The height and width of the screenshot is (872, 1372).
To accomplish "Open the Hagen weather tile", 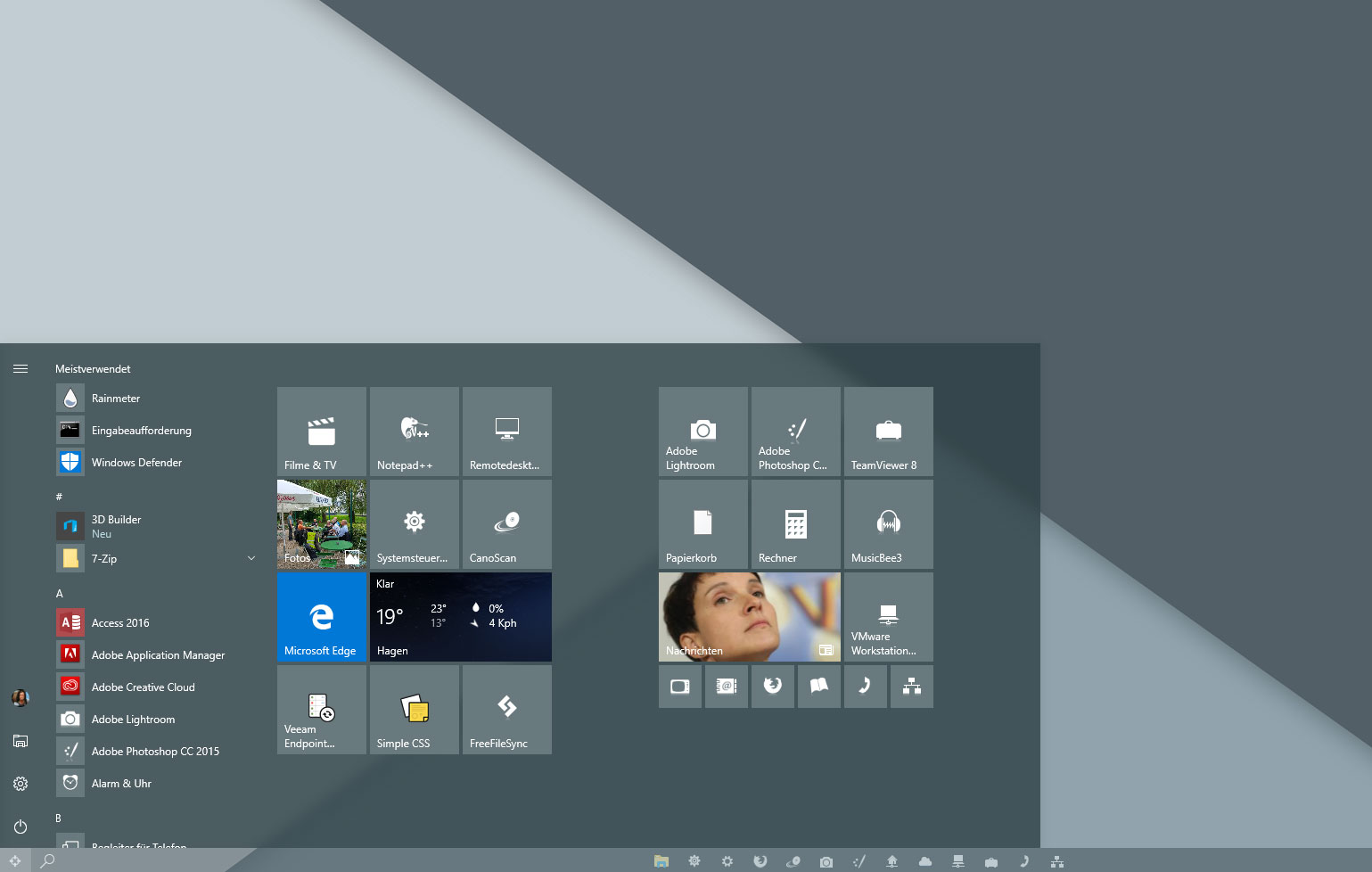I will coord(461,617).
